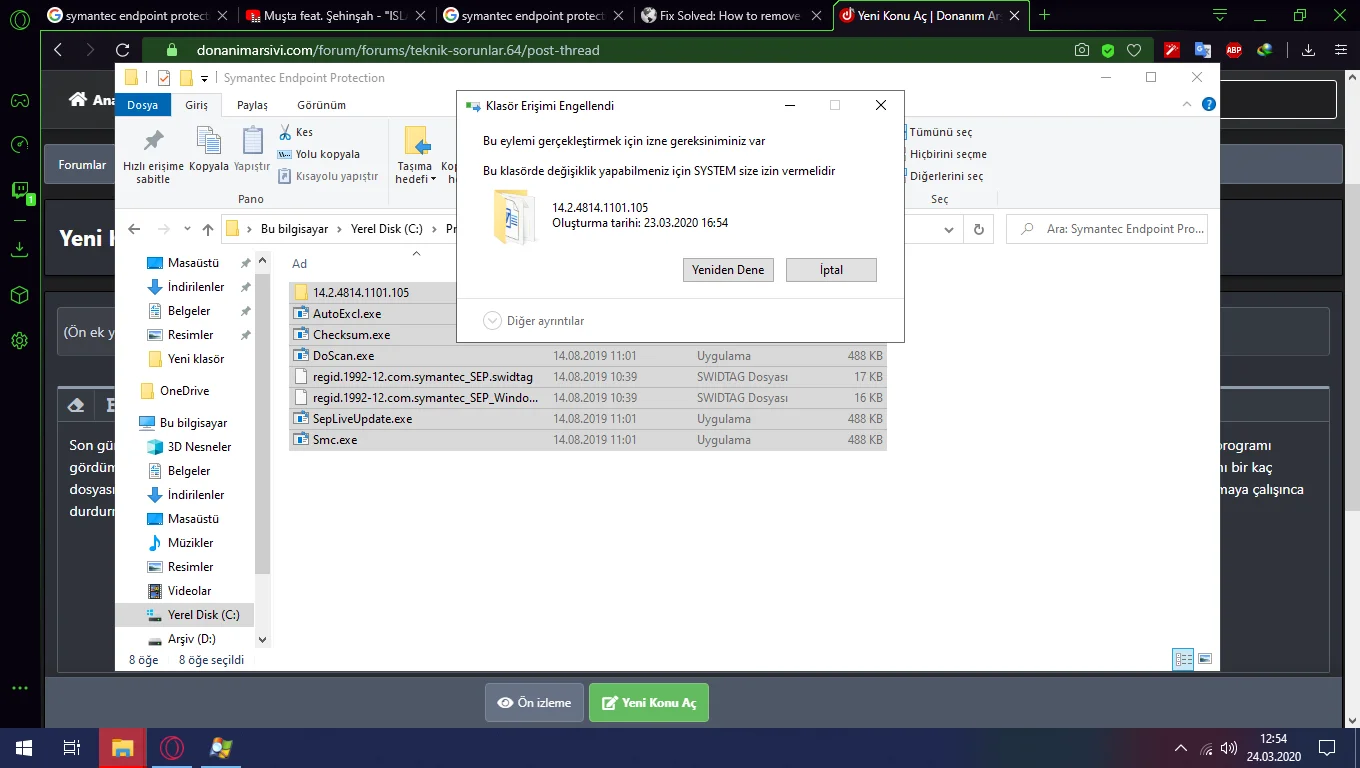This screenshot has height=768, width=1360.
Task: Open the Google Translate extension icon
Action: pos(1203,50)
